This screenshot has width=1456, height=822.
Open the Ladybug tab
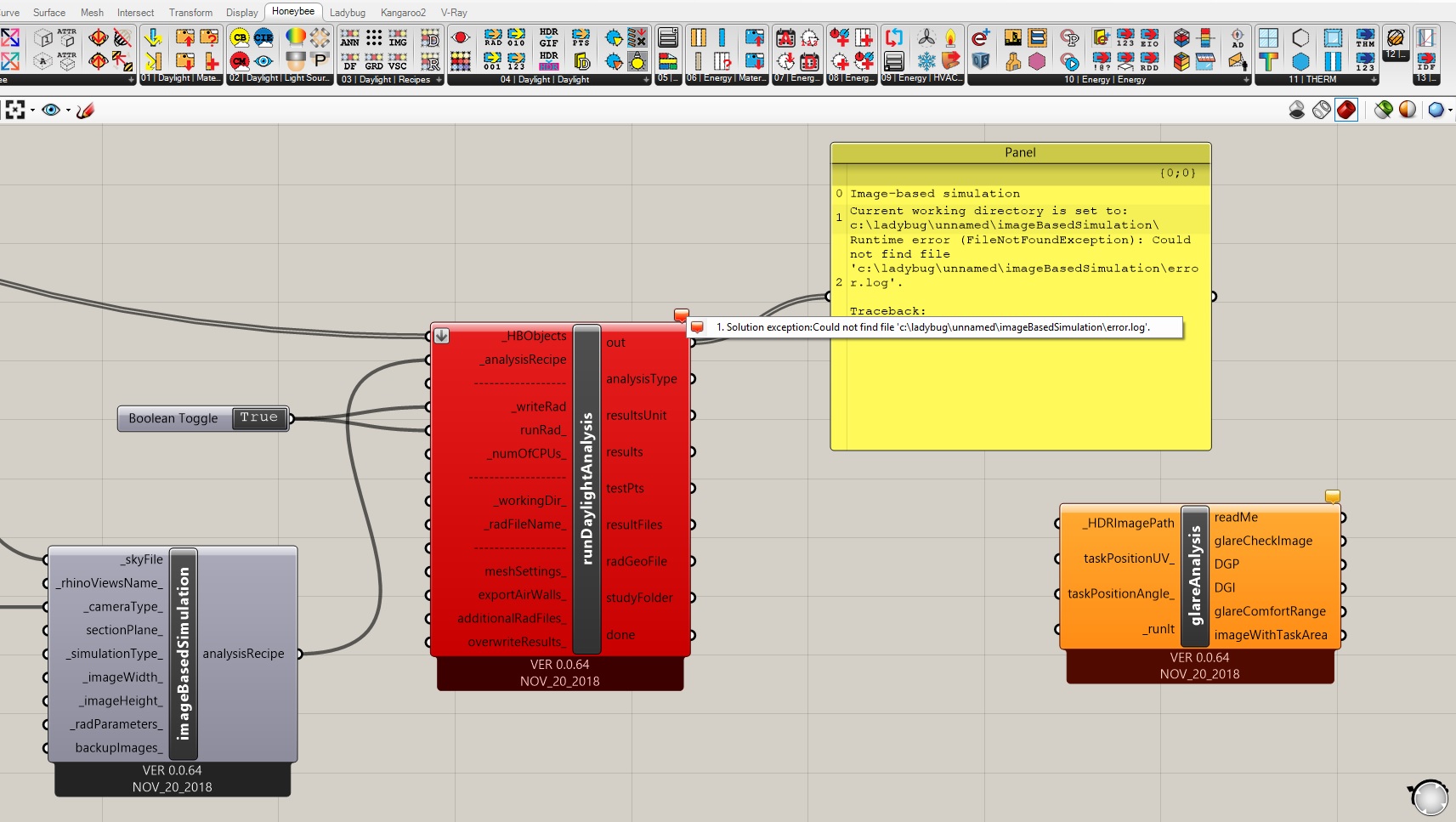point(347,13)
